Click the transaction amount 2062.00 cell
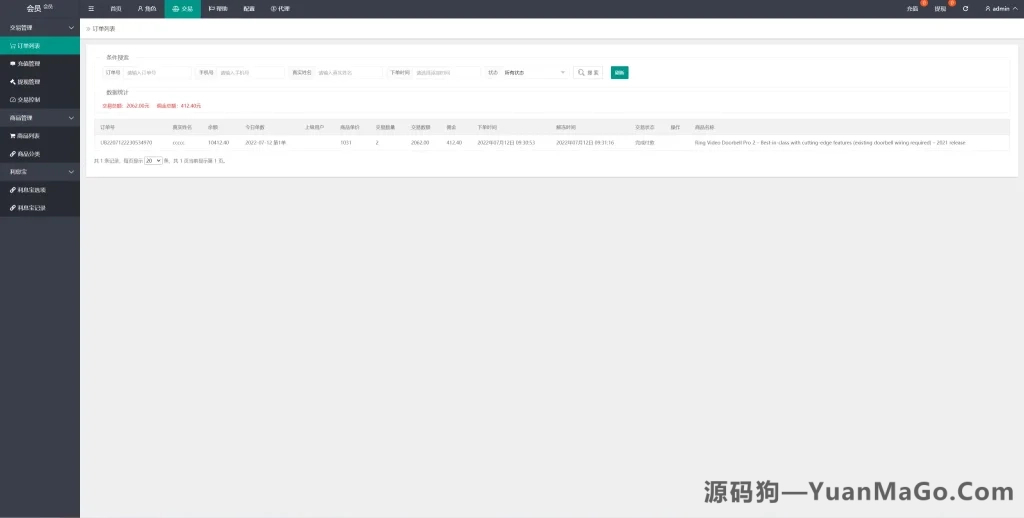The image size is (1024, 518). pos(420,142)
